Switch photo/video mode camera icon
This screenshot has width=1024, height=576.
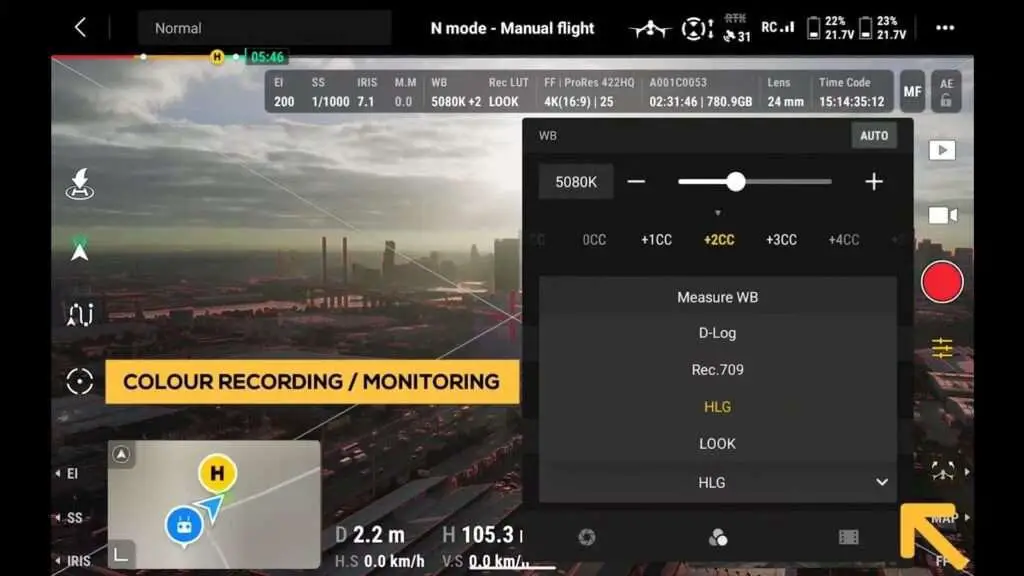[942, 216]
